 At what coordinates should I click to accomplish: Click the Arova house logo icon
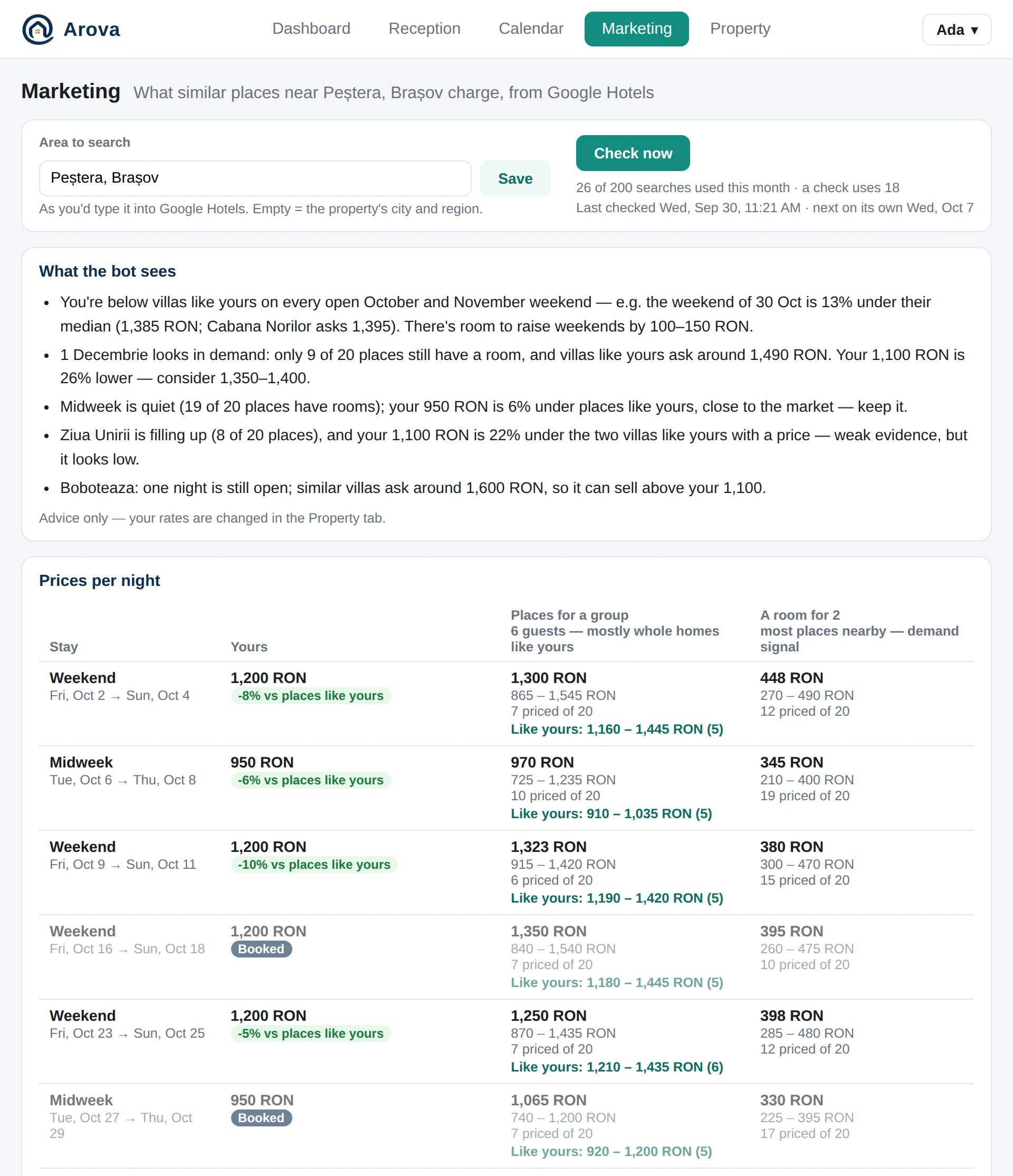38,29
